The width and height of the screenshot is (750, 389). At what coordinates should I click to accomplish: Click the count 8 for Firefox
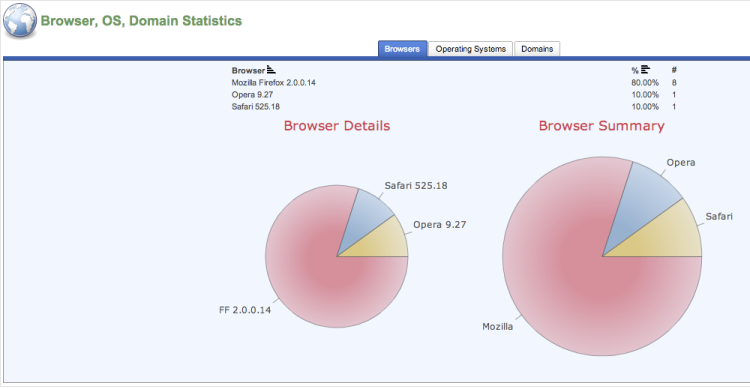point(674,83)
